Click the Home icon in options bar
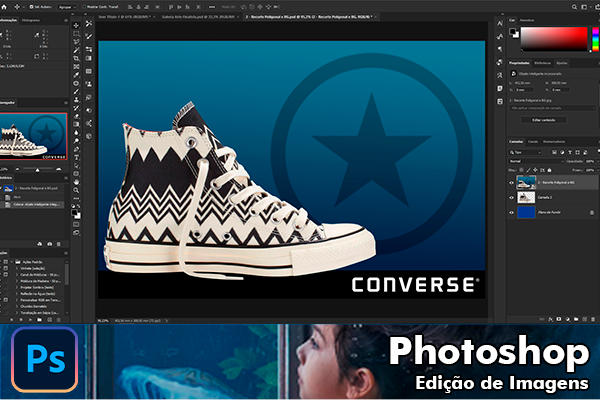The width and height of the screenshot is (600, 400). (4, 7)
